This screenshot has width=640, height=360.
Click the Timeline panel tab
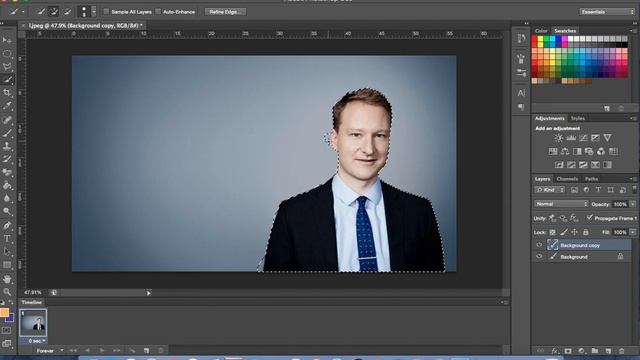point(32,302)
